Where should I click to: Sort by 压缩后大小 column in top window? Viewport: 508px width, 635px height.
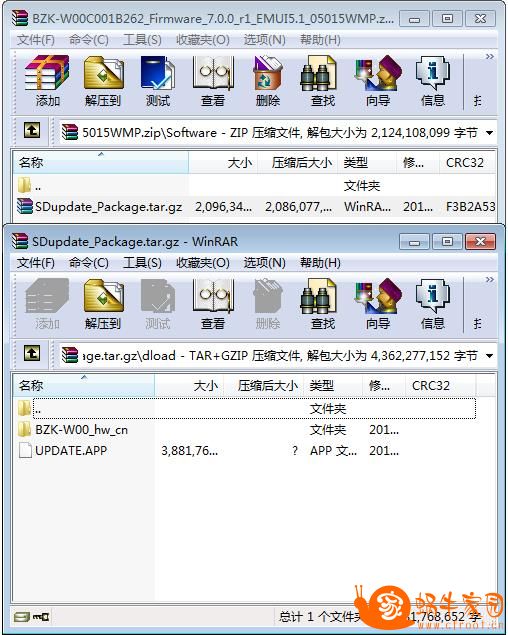click(x=297, y=162)
